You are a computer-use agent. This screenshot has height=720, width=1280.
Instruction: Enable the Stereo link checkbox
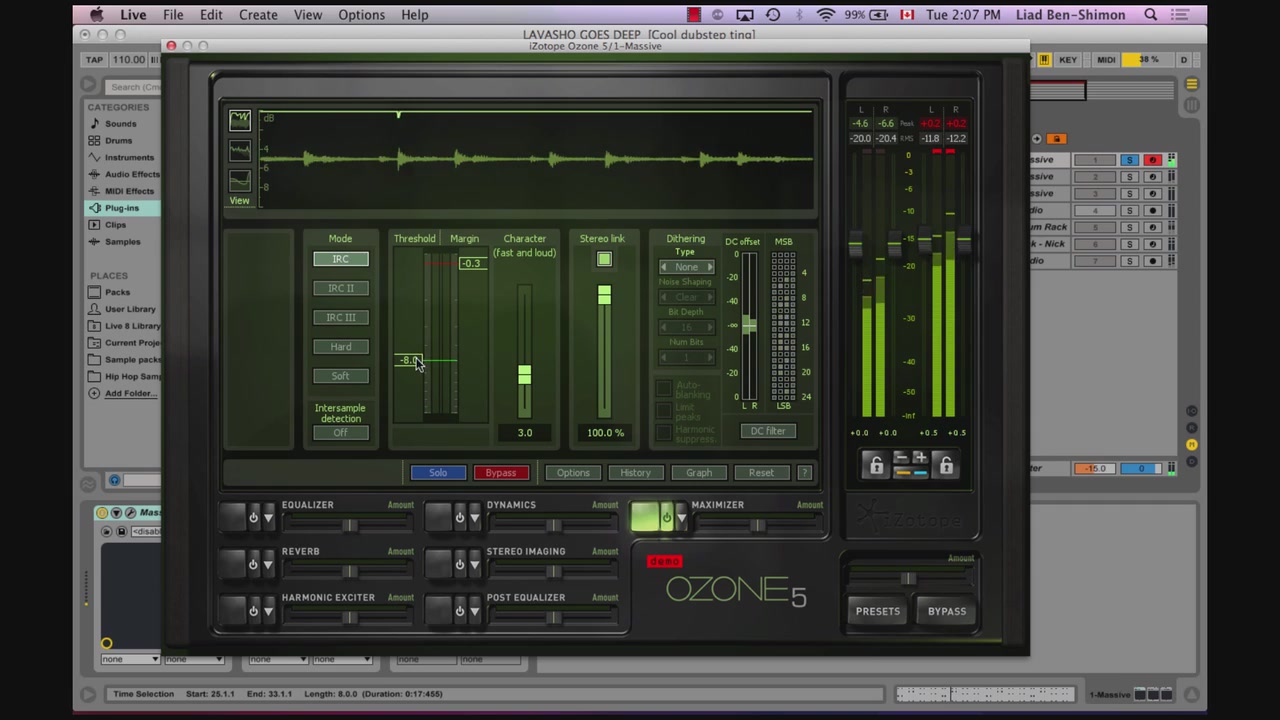604,260
